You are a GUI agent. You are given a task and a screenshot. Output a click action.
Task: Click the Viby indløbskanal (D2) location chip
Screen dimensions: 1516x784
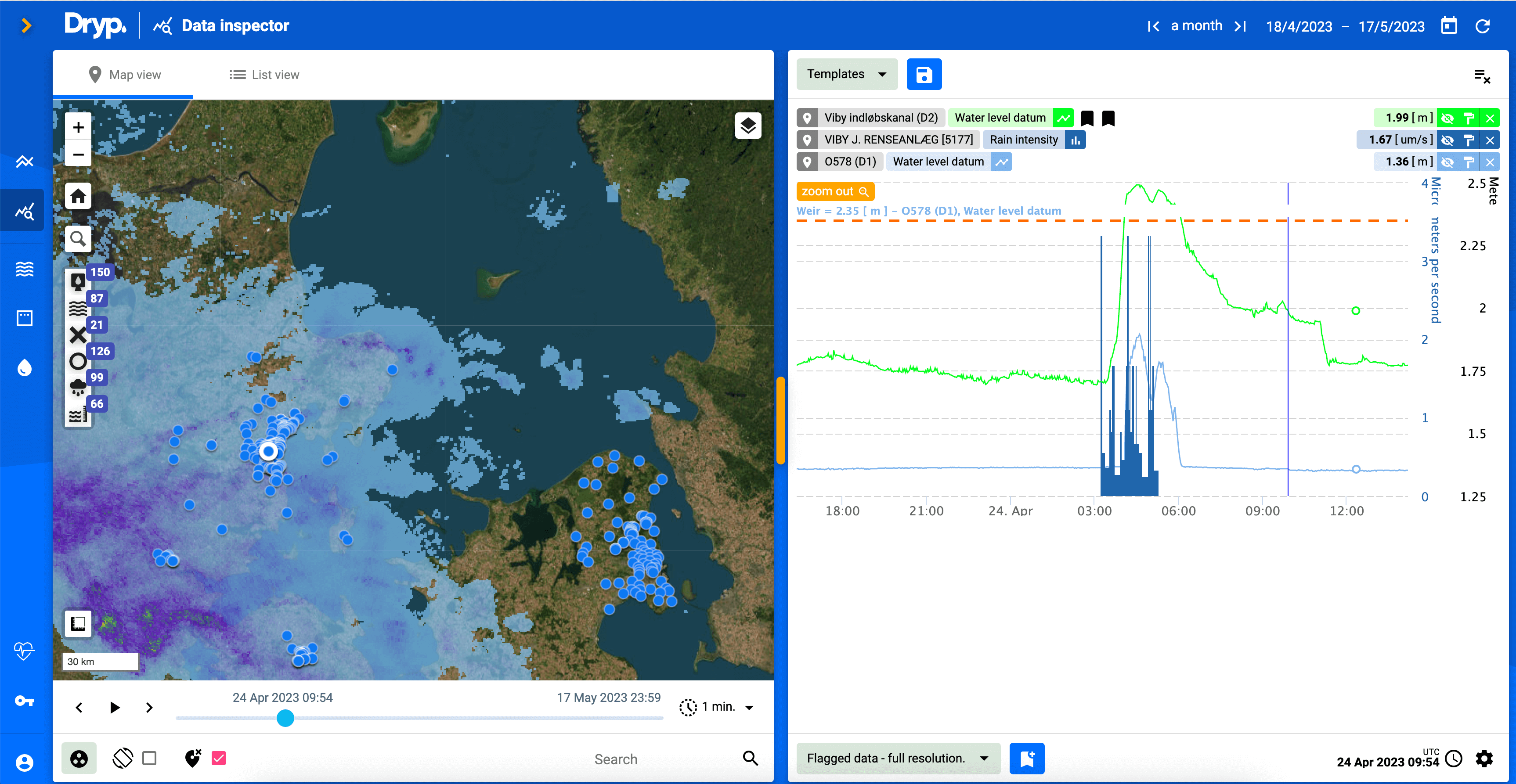tap(871, 118)
